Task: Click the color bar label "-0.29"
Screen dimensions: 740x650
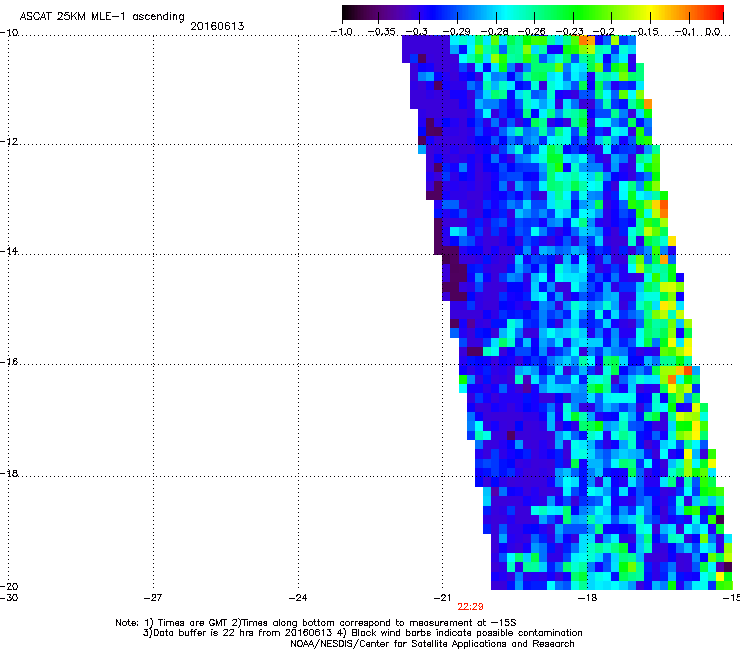Action: click(x=456, y=32)
